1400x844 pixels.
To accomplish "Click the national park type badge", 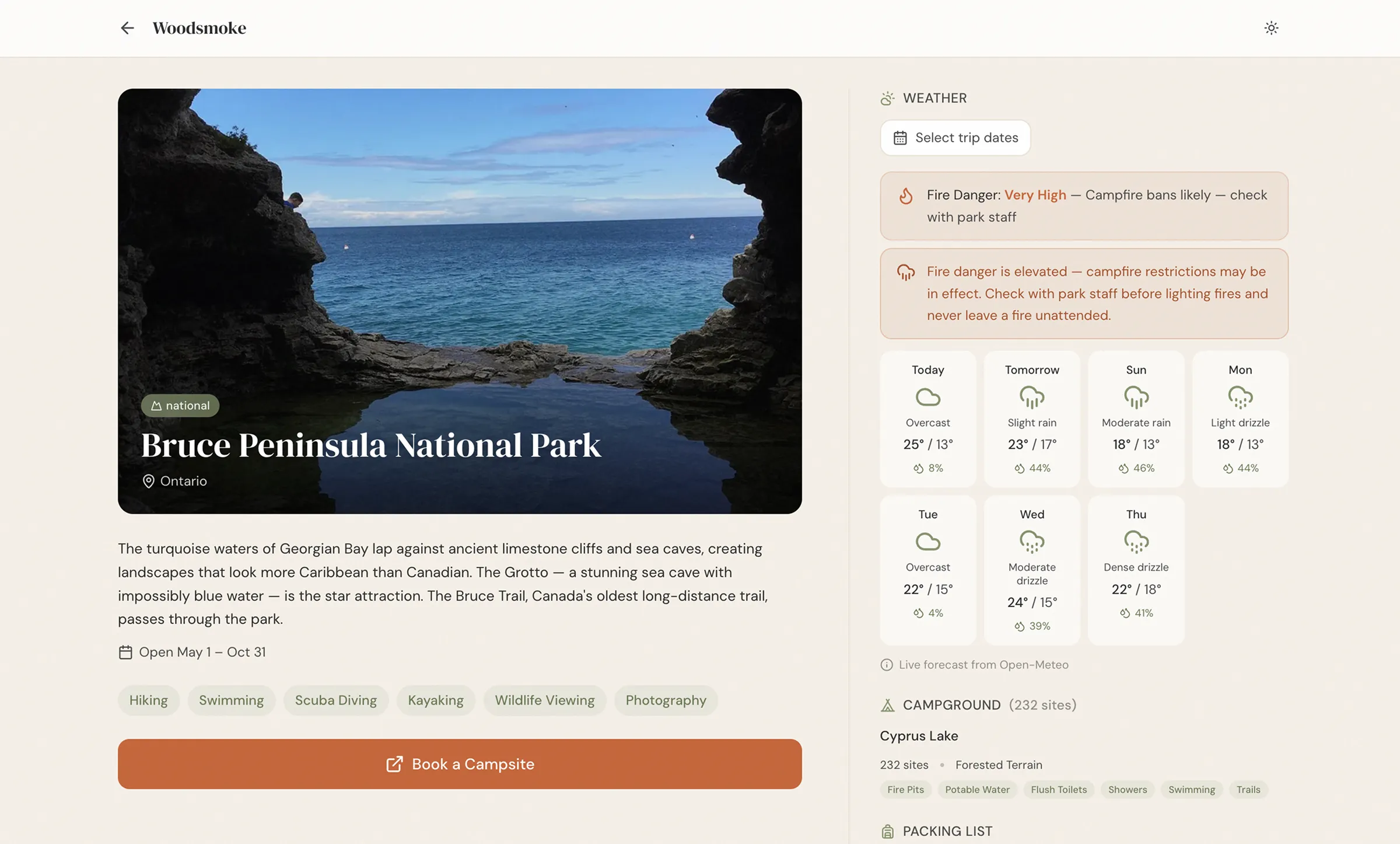I will pyautogui.click(x=180, y=406).
